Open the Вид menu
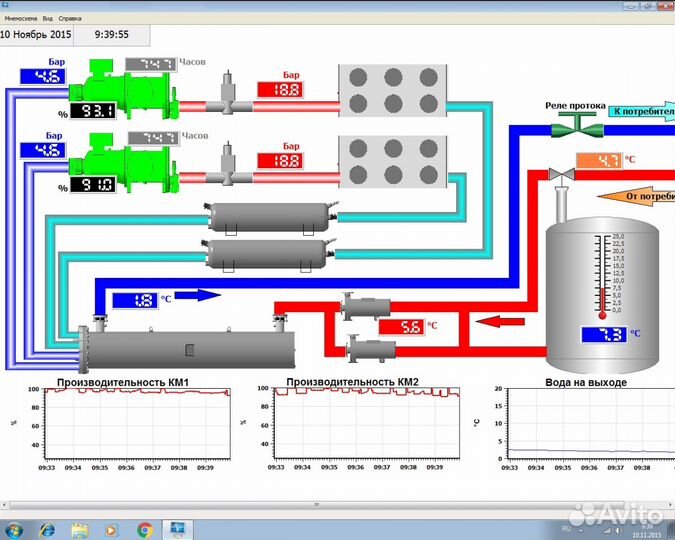This screenshot has height=540, width=675. [47, 18]
